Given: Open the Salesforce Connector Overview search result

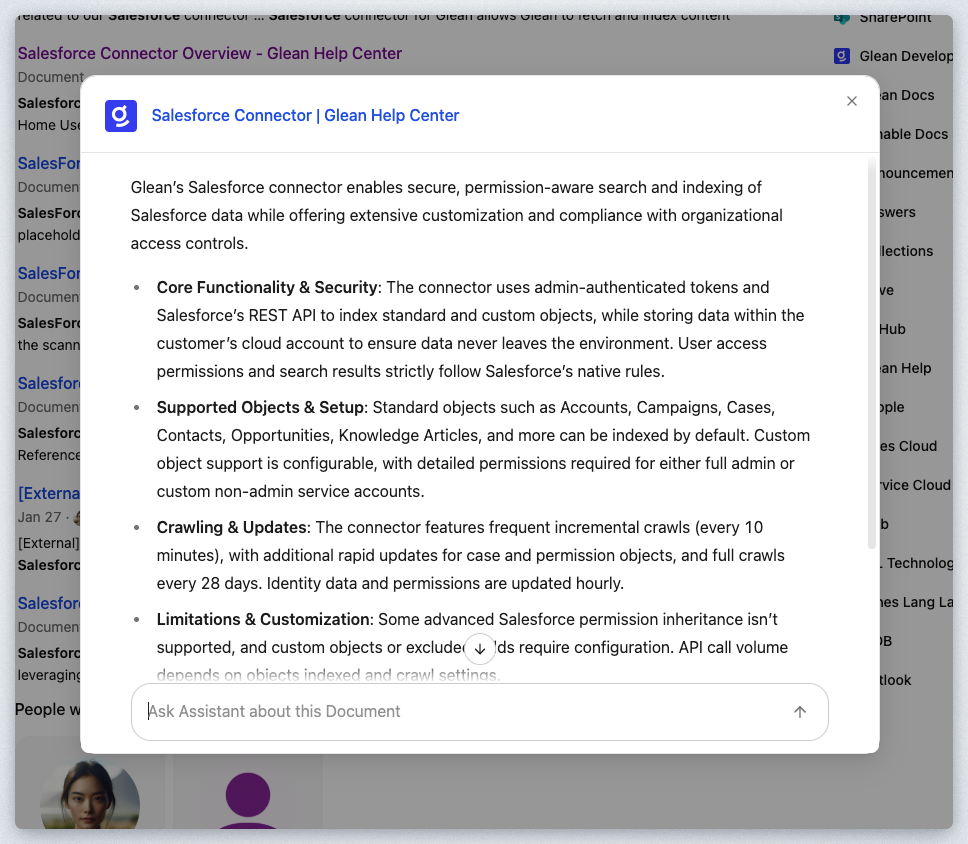Looking at the screenshot, I should tap(209, 53).
